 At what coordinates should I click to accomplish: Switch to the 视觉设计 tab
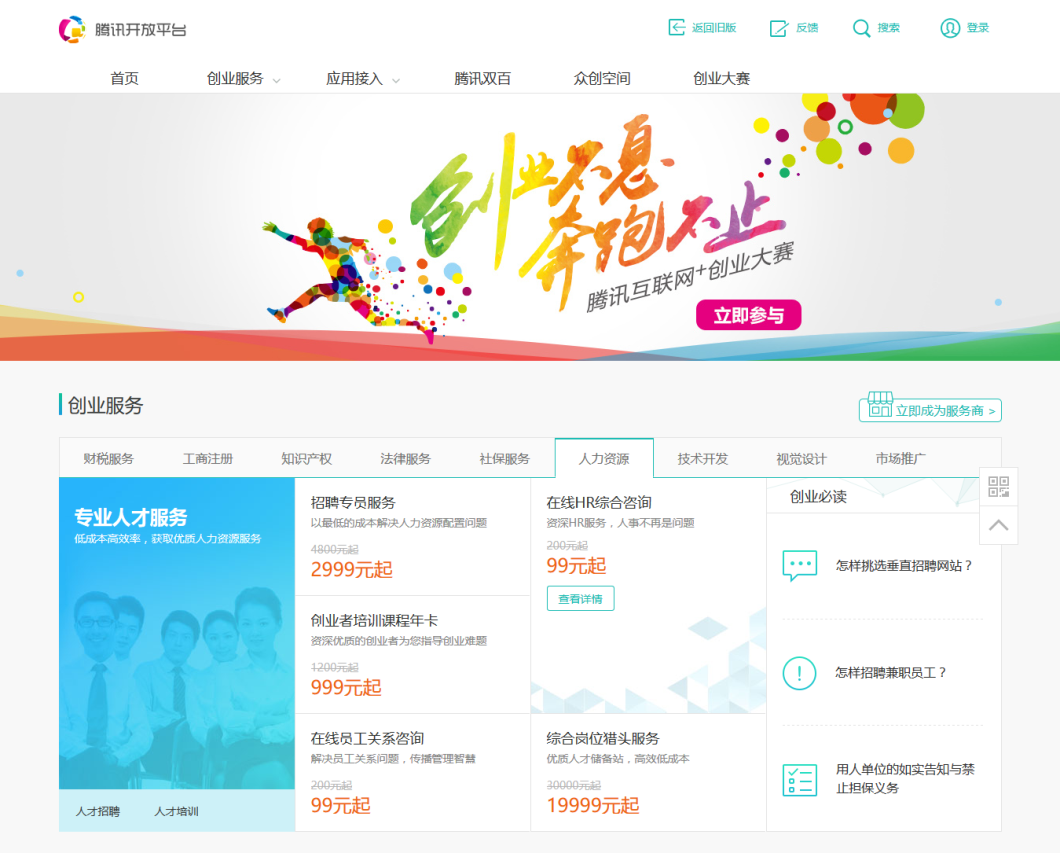coord(801,459)
